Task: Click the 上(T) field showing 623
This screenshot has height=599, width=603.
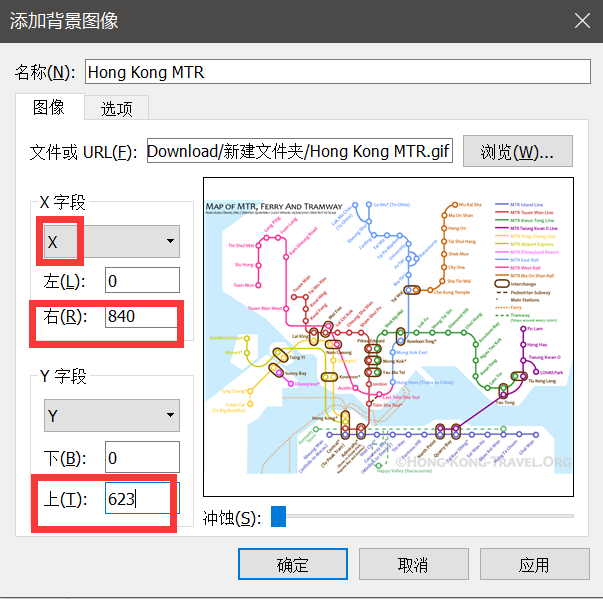Action: [x=142, y=498]
